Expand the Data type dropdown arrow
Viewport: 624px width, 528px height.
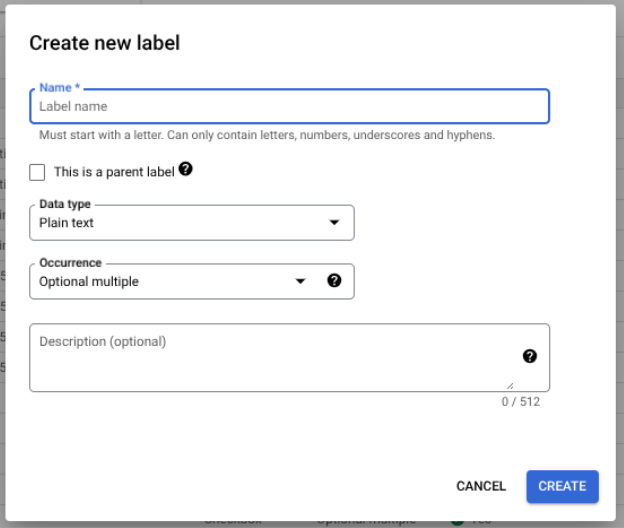coord(334,223)
